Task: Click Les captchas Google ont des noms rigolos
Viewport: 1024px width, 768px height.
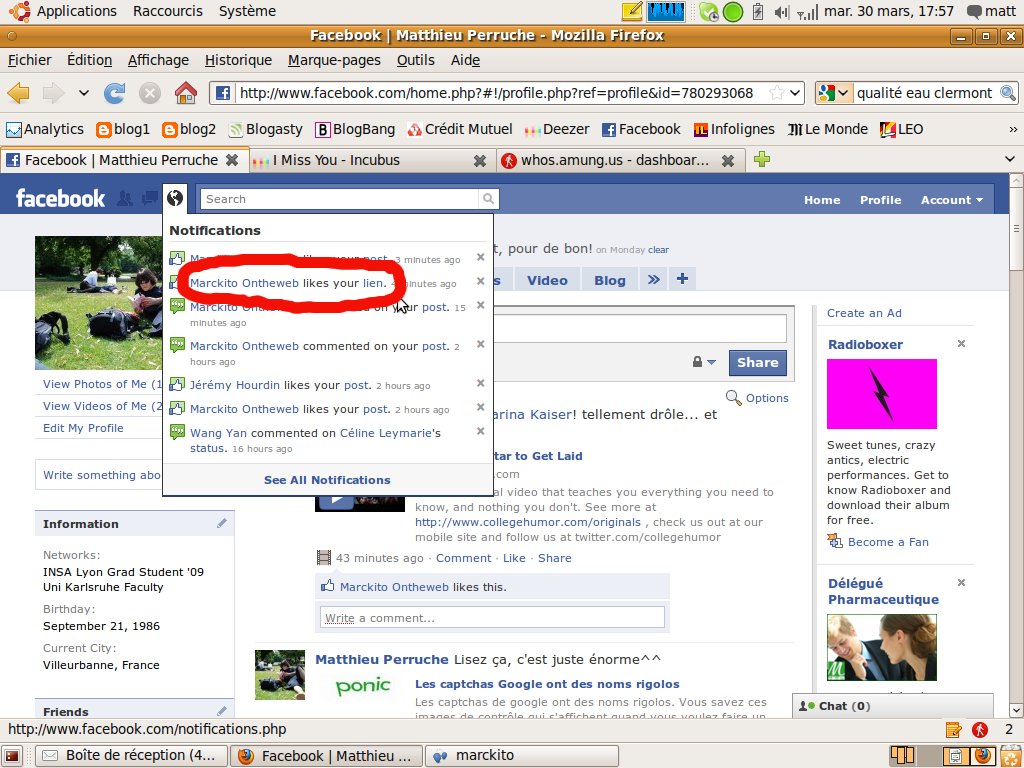Action: click(547, 684)
